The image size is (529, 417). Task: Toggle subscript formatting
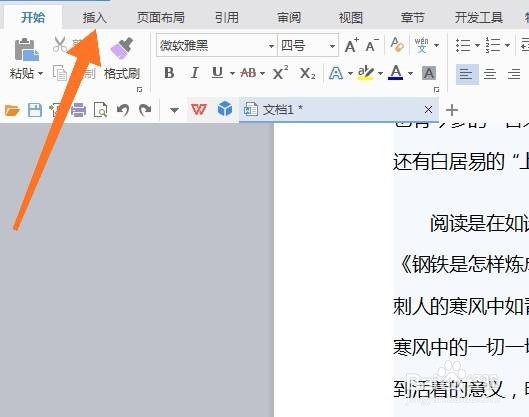click(308, 73)
